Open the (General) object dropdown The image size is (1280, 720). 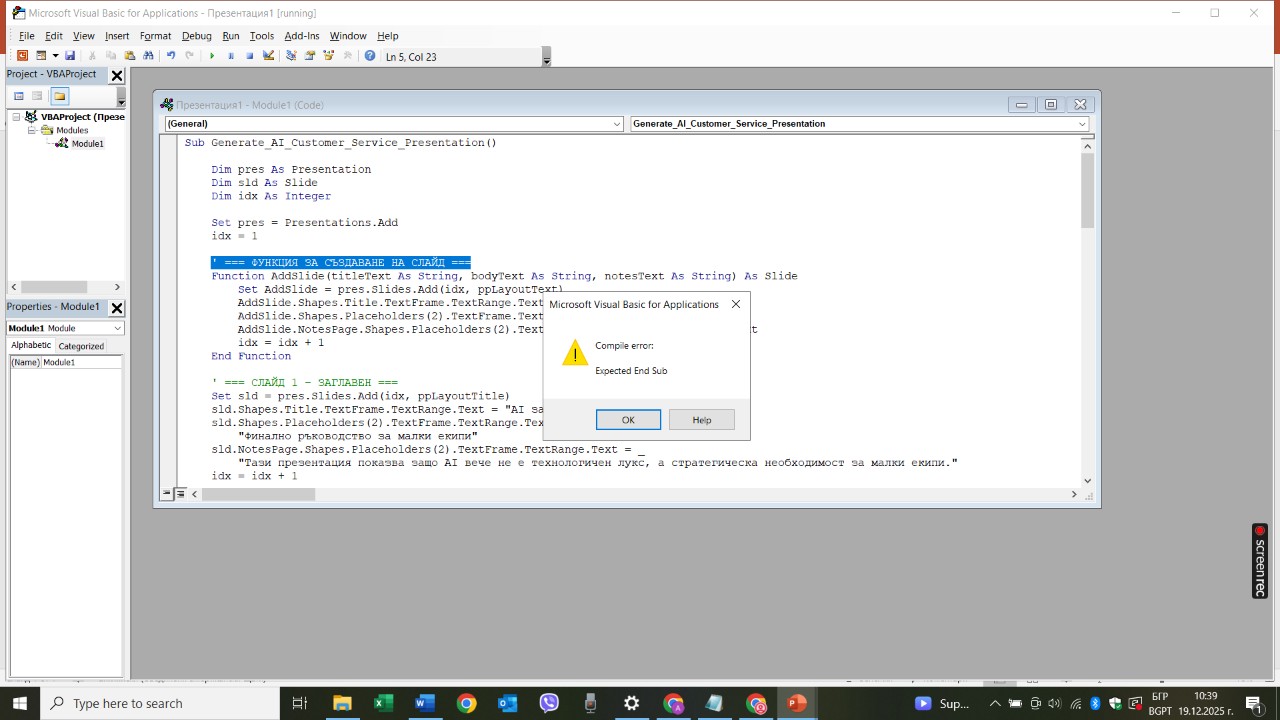click(x=616, y=124)
